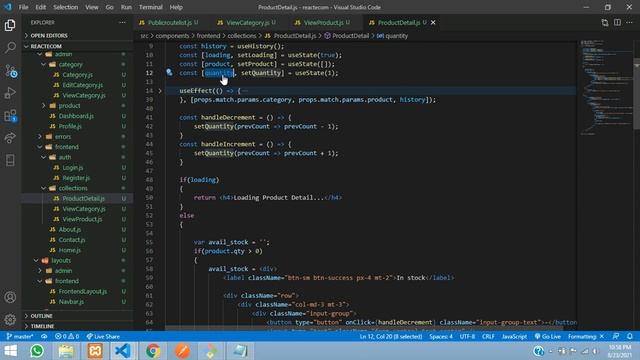Click Go Live in the status bar

pyautogui.click(x=547, y=336)
